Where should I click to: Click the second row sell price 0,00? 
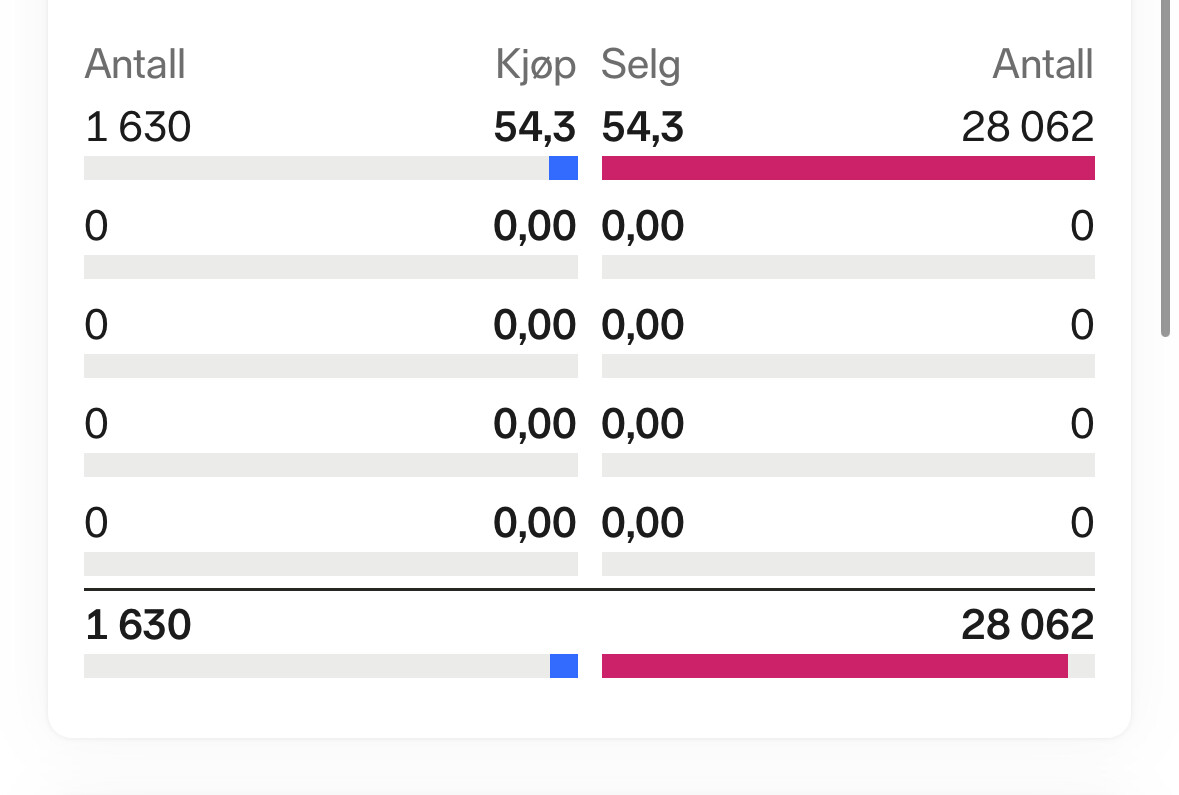pos(643,226)
